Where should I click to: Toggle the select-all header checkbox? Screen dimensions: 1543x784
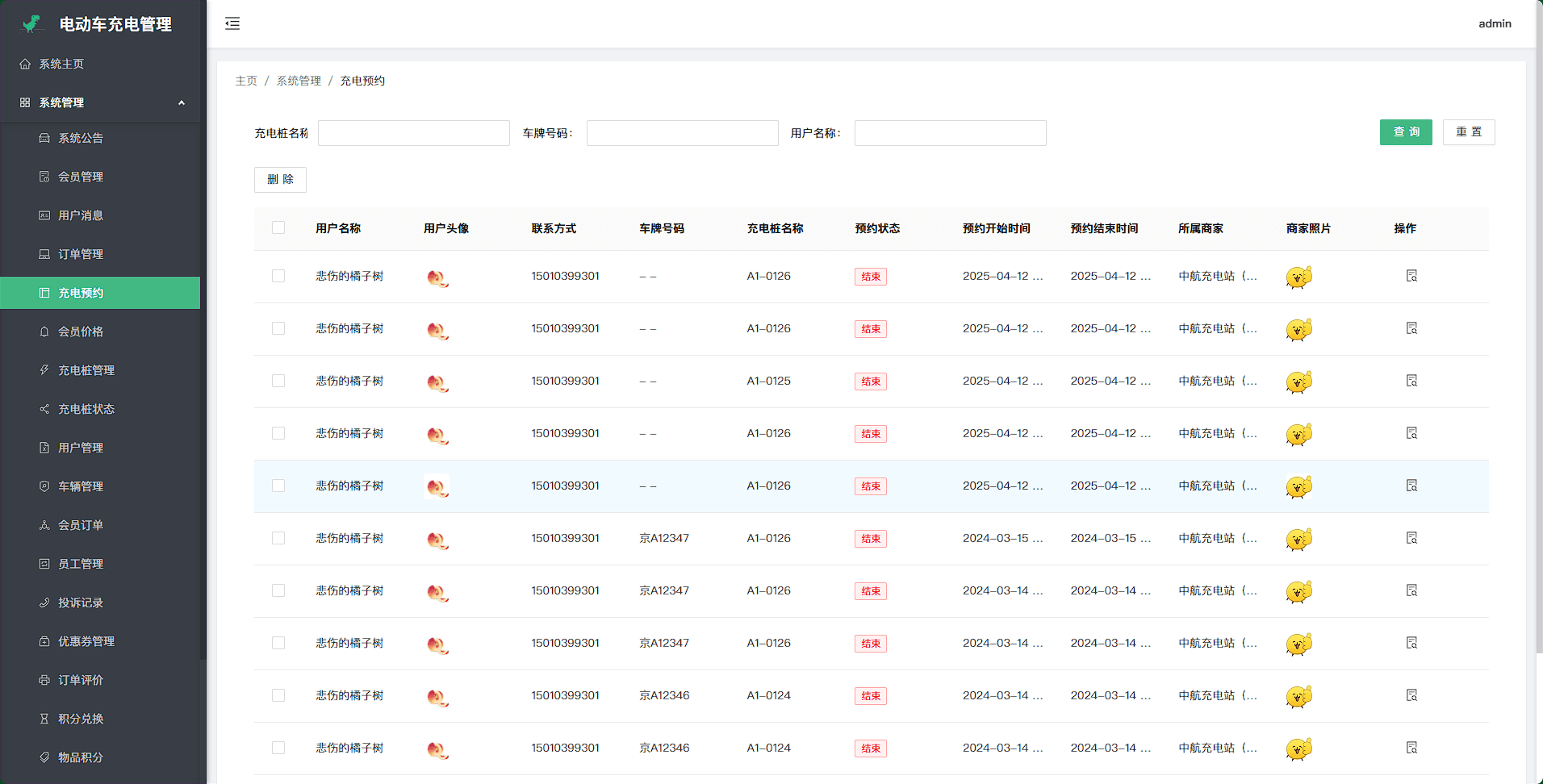(278, 227)
